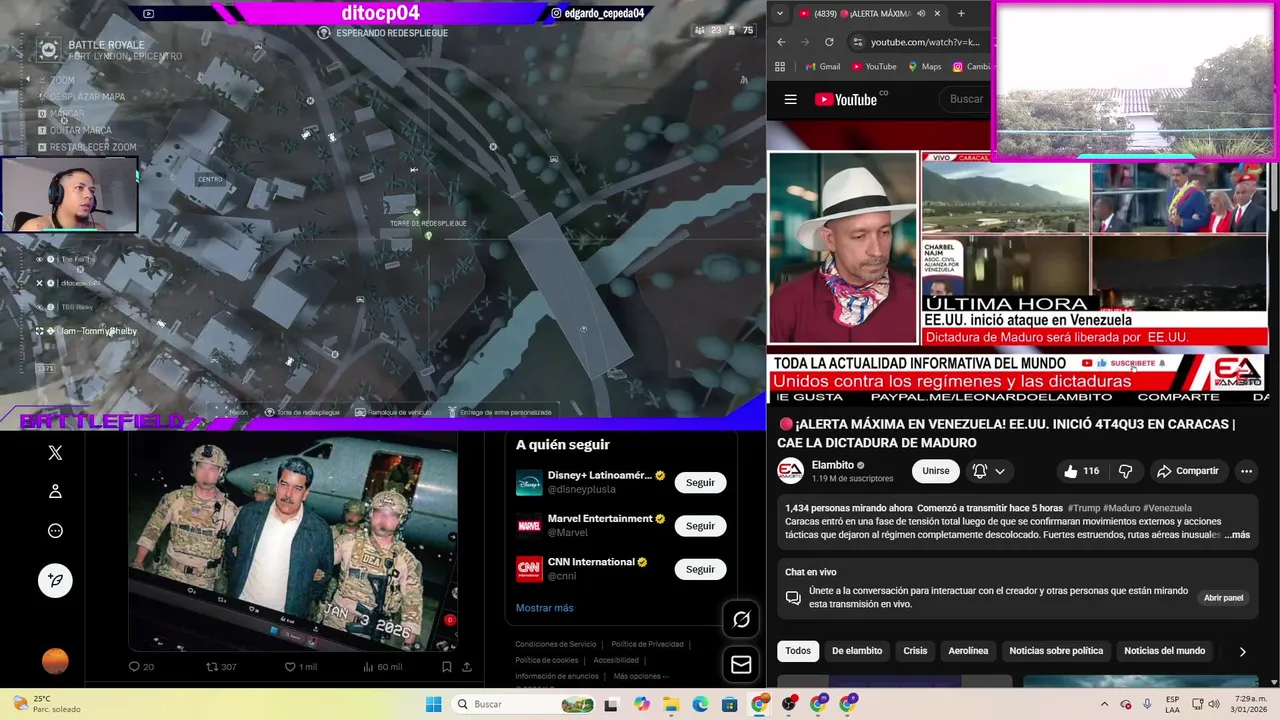
Task: Reload the YouTube page
Action: click(x=829, y=42)
